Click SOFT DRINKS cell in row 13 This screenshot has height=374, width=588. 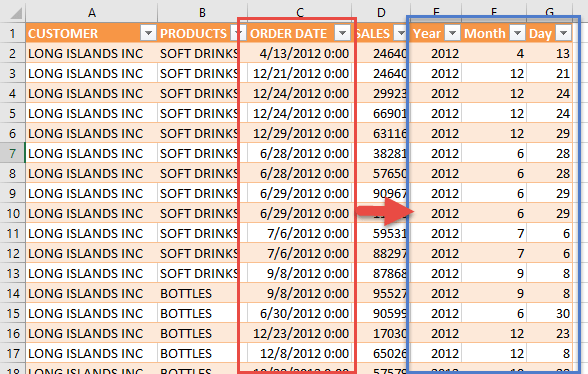[202, 273]
